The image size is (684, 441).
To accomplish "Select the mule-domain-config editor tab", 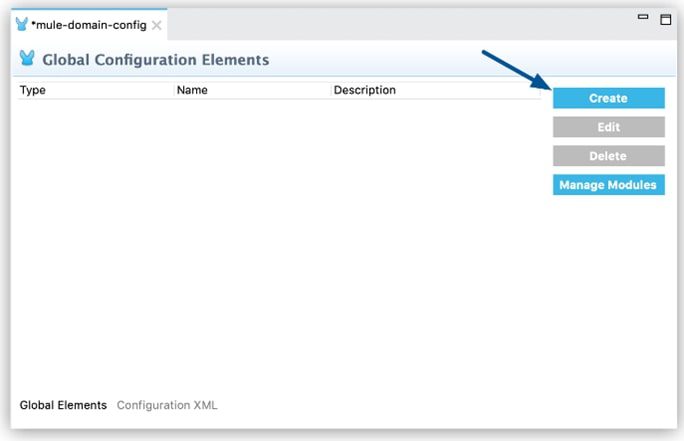I will pyautogui.click(x=89, y=25).
